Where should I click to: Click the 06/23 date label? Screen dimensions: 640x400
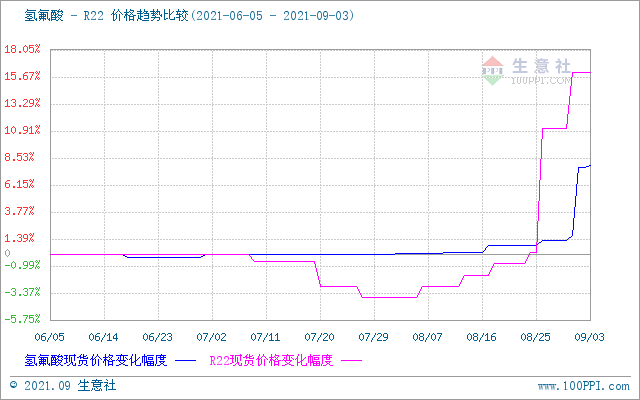coord(158,337)
